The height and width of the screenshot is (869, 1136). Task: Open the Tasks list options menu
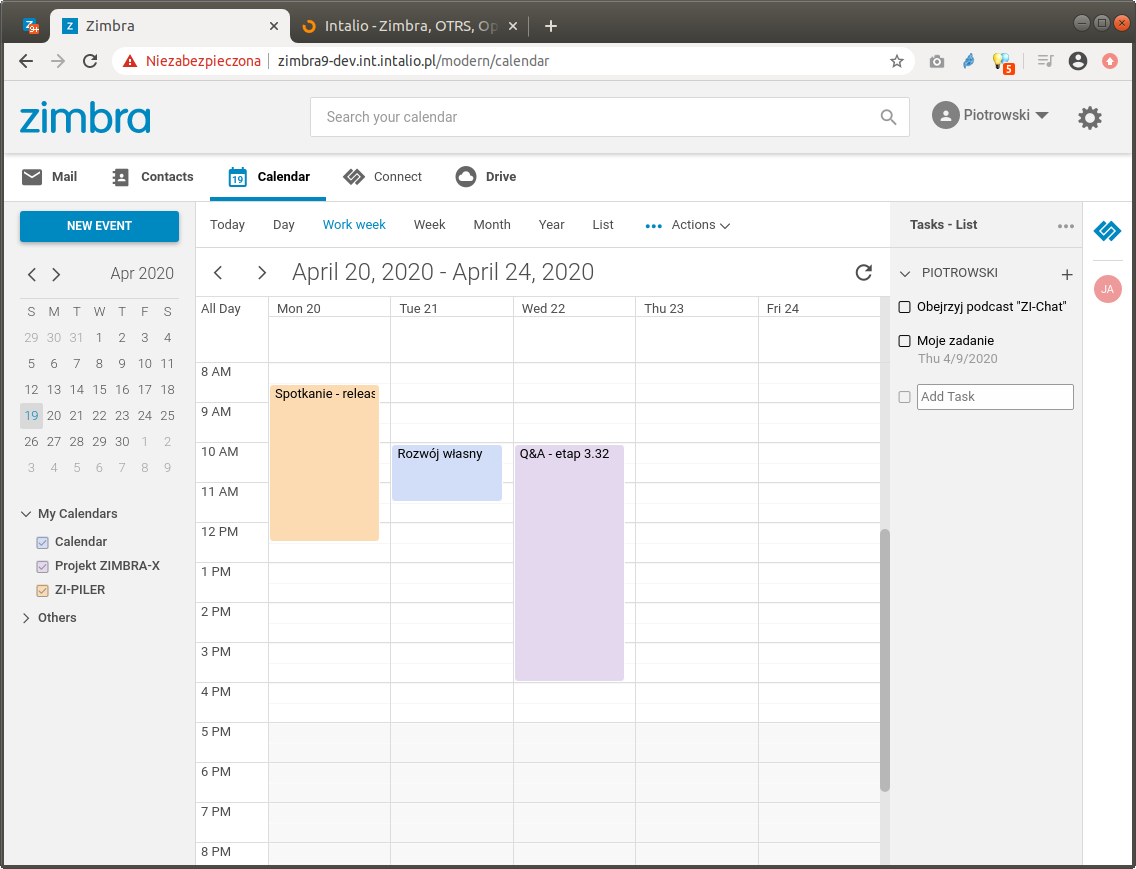1065,225
